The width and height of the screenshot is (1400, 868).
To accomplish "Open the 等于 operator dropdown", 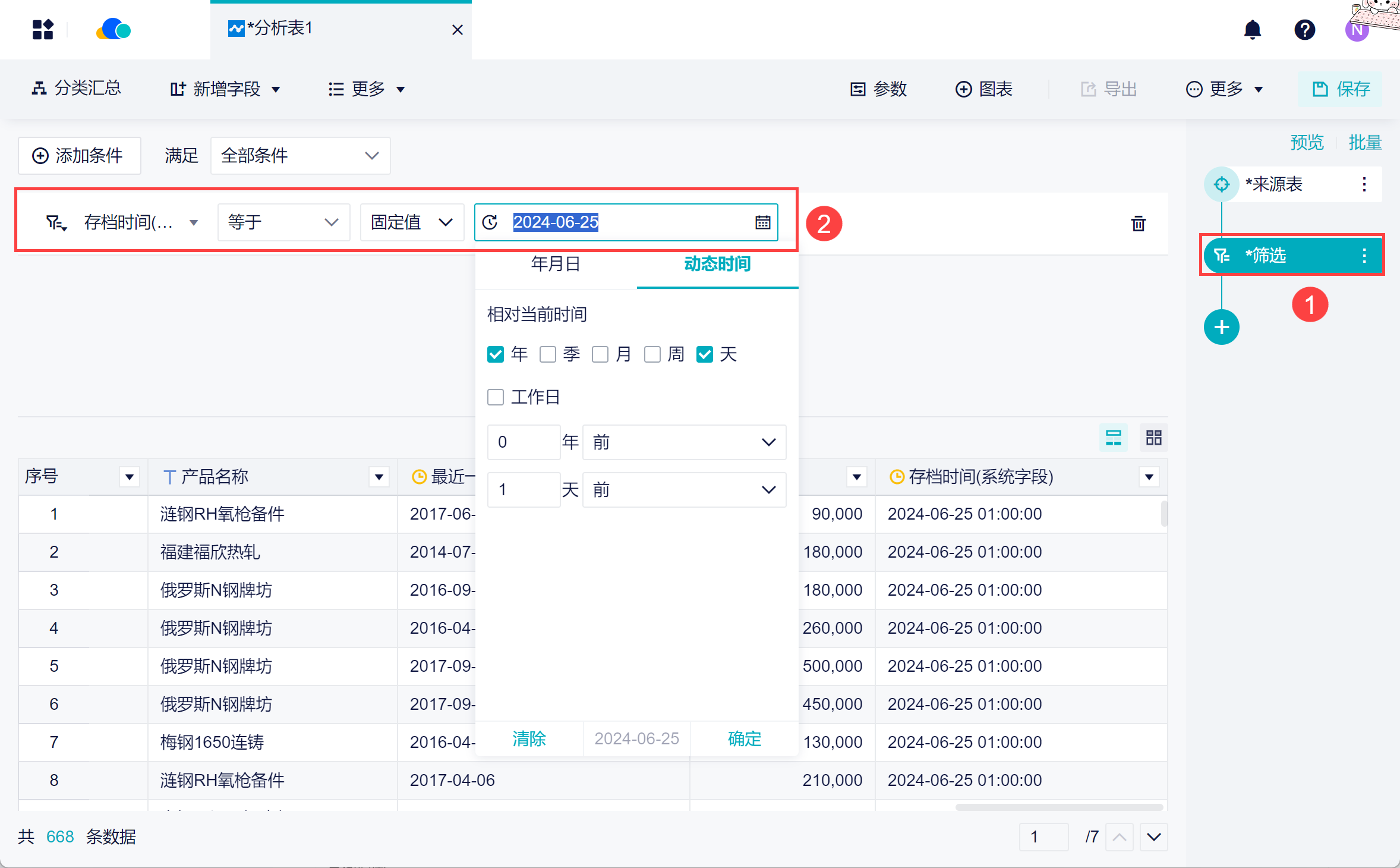I will [283, 222].
